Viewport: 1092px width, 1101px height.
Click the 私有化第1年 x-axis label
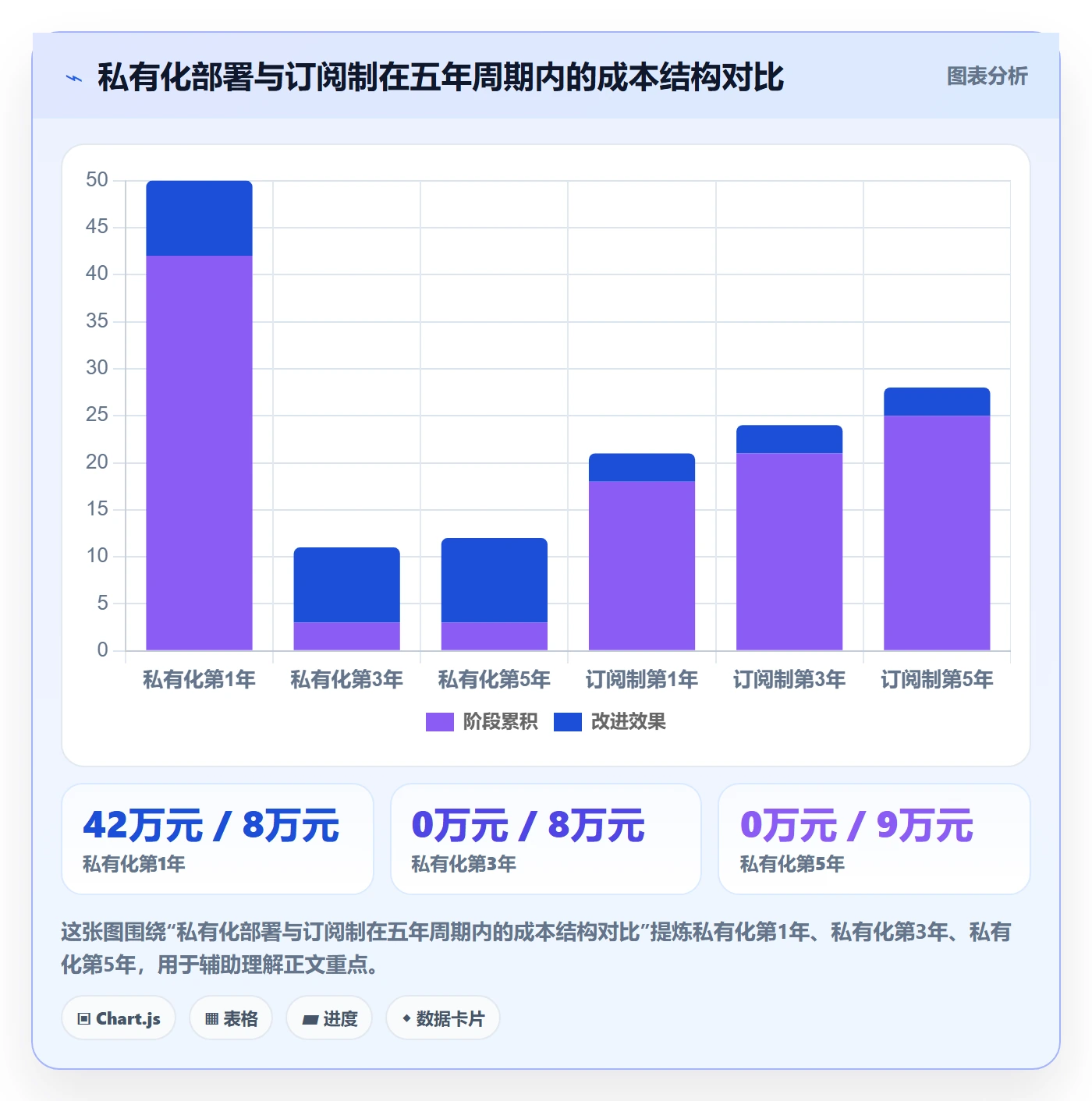[x=199, y=680]
